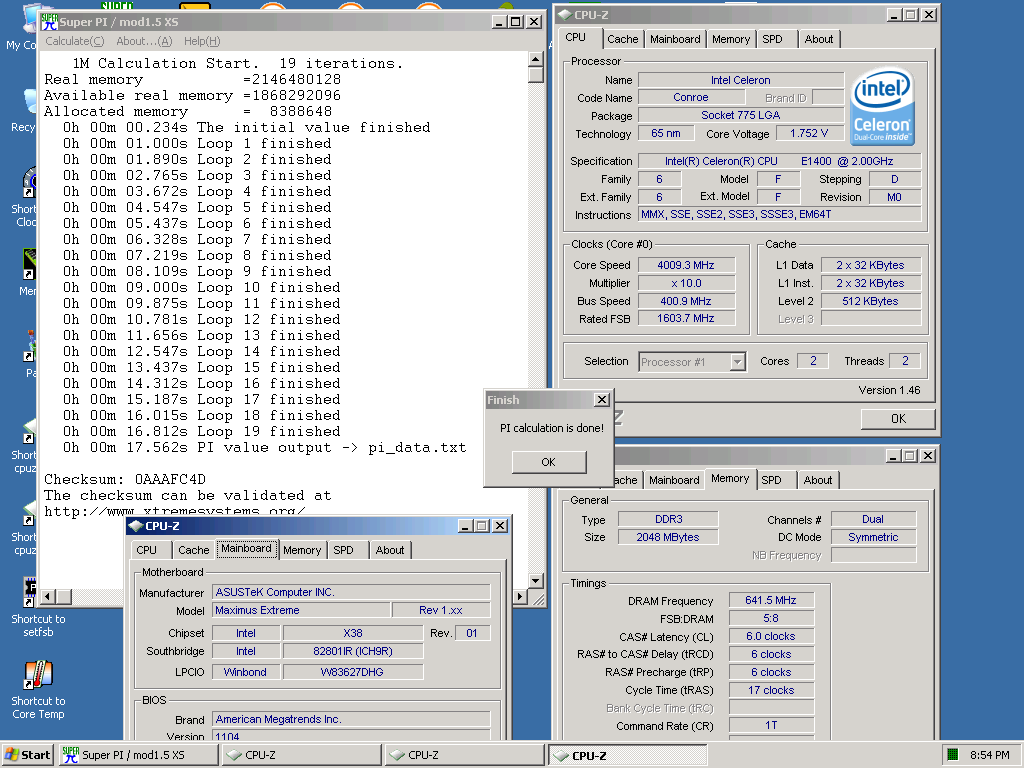Open Super PI Calculate menu
Screen dimensions: 1024x768
tap(74, 41)
